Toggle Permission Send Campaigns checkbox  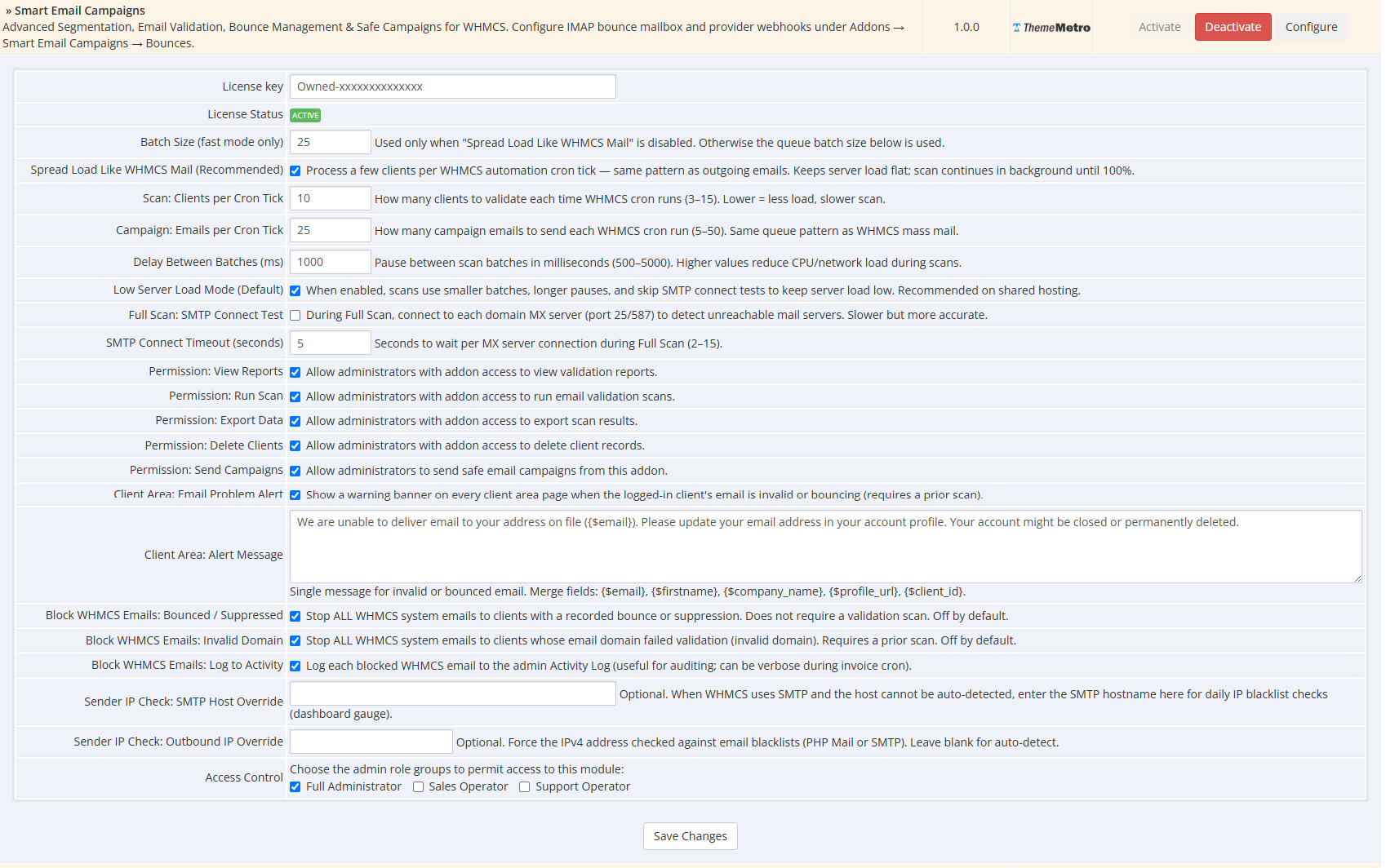coord(295,471)
